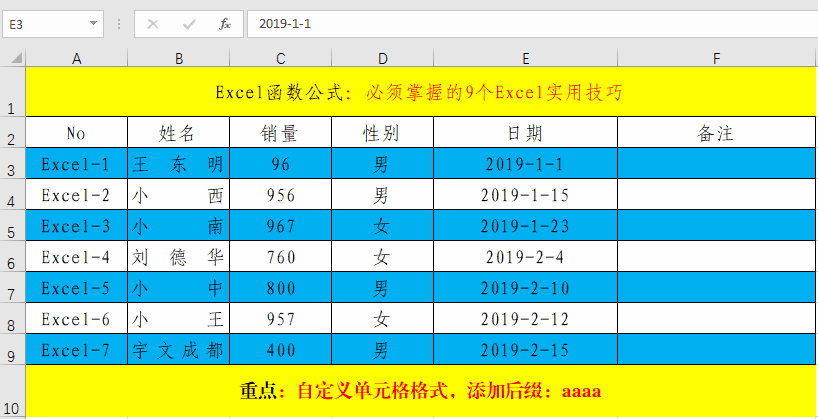Select cell Excel-2
The height and width of the screenshot is (419, 818).
(77, 194)
